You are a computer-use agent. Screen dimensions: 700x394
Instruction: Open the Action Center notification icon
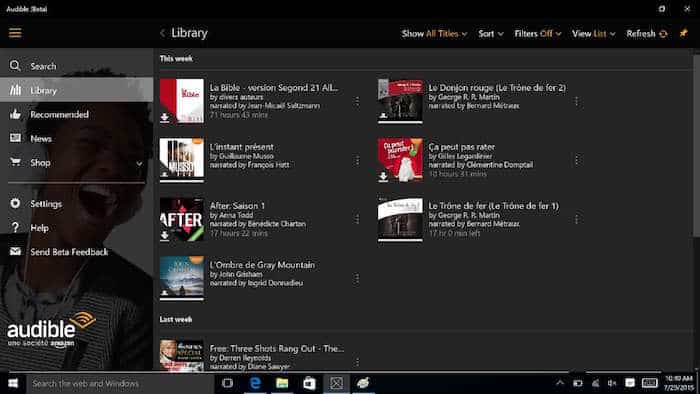pyautogui.click(x=630, y=383)
